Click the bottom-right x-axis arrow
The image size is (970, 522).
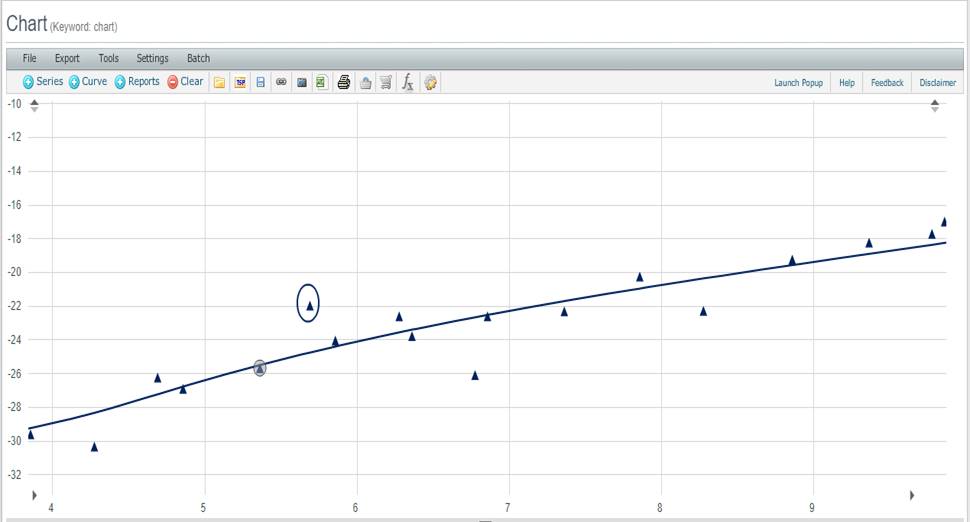(x=911, y=495)
